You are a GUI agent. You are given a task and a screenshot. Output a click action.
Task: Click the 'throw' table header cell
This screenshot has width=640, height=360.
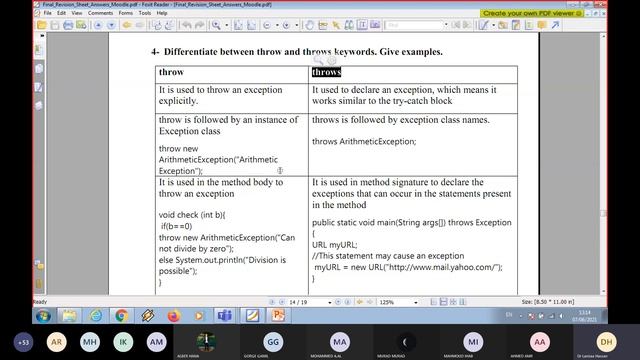coord(231,74)
